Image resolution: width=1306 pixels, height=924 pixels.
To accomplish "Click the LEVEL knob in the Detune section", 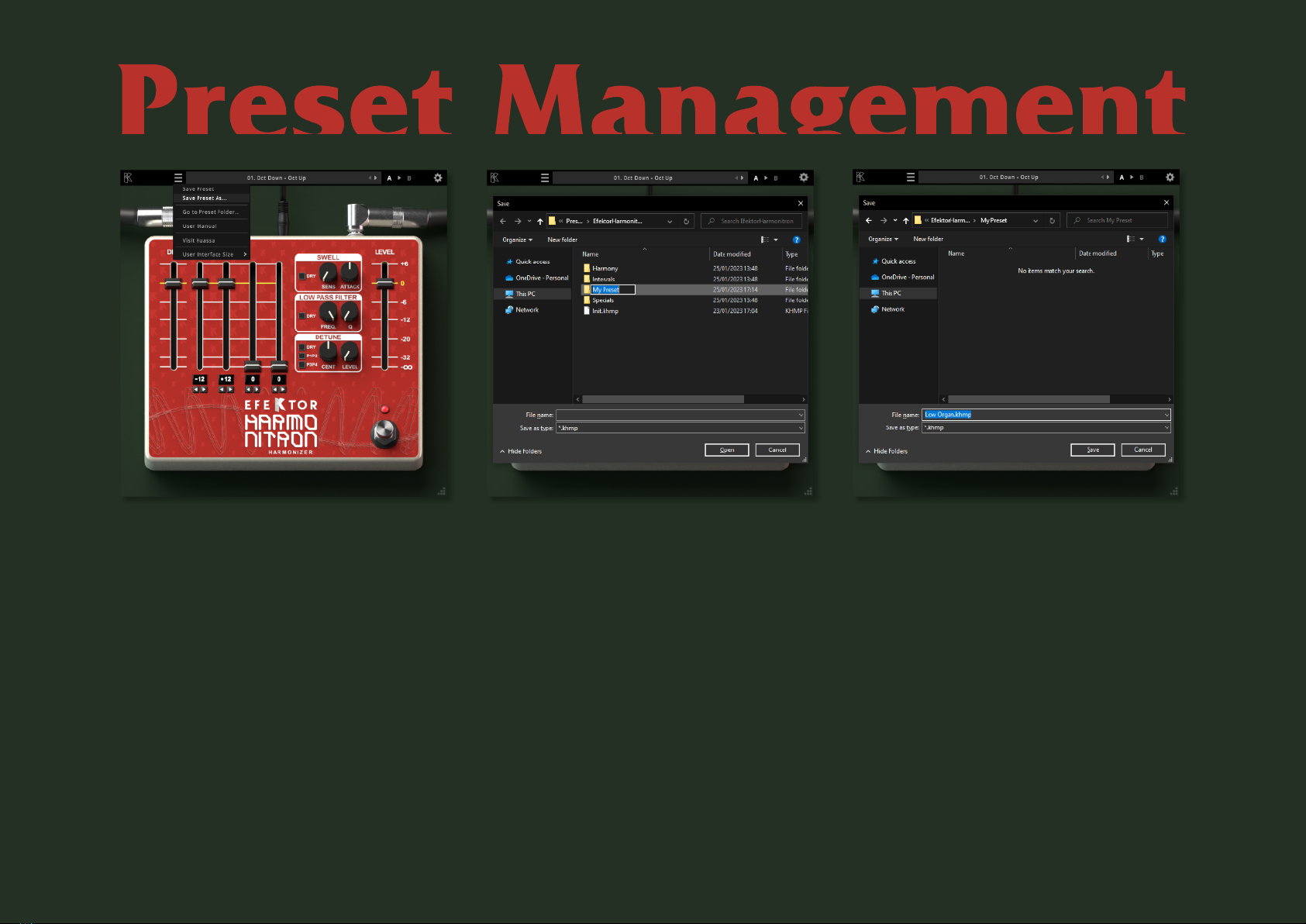I will 350,353.
